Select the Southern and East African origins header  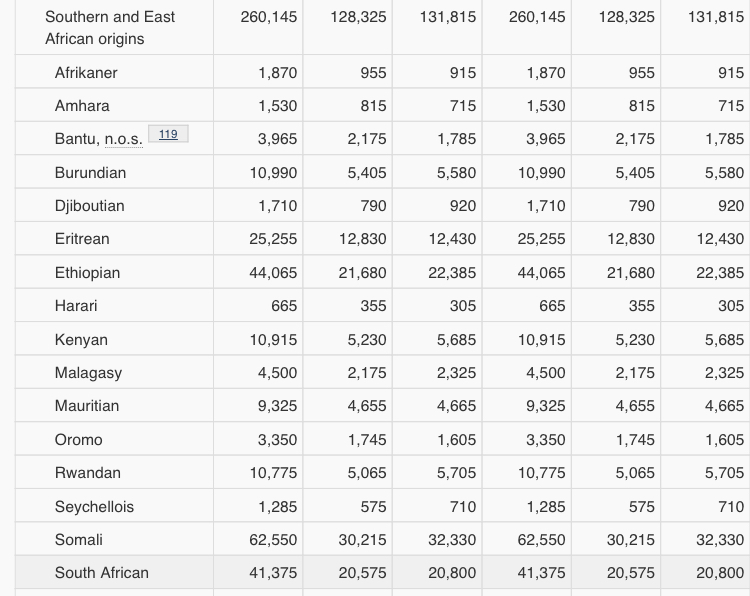click(110, 28)
